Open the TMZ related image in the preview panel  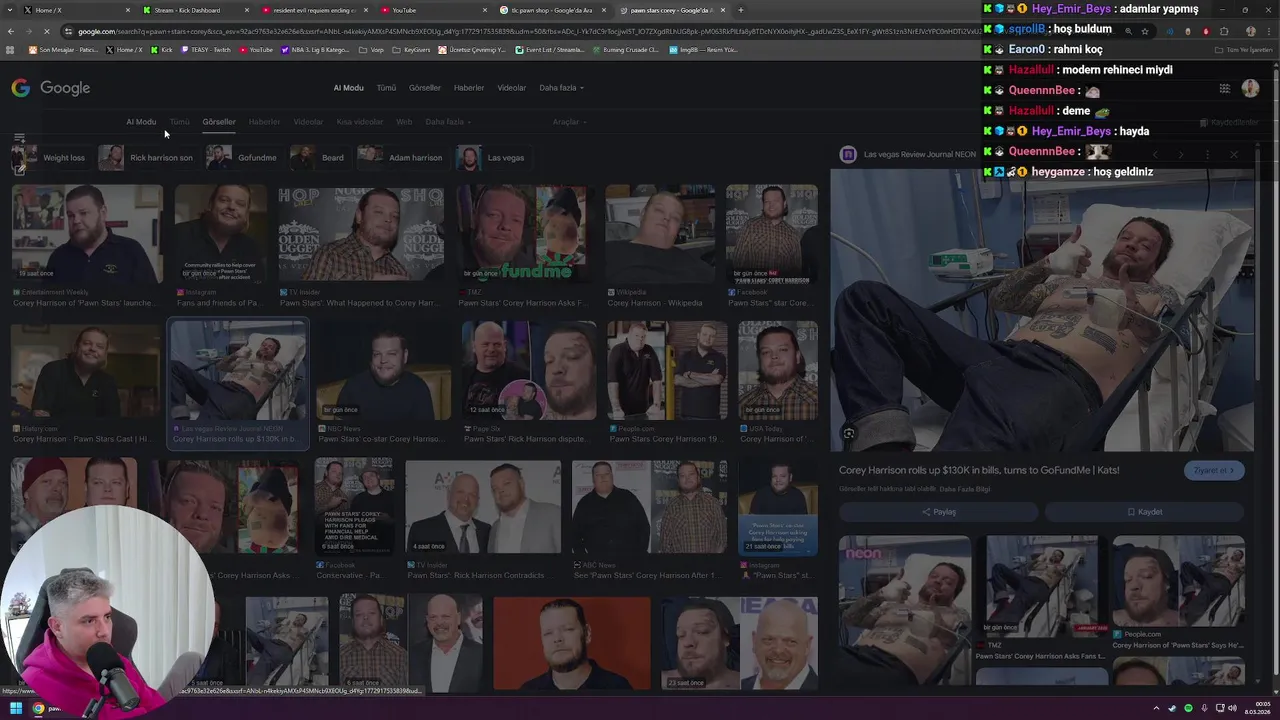click(1042, 586)
